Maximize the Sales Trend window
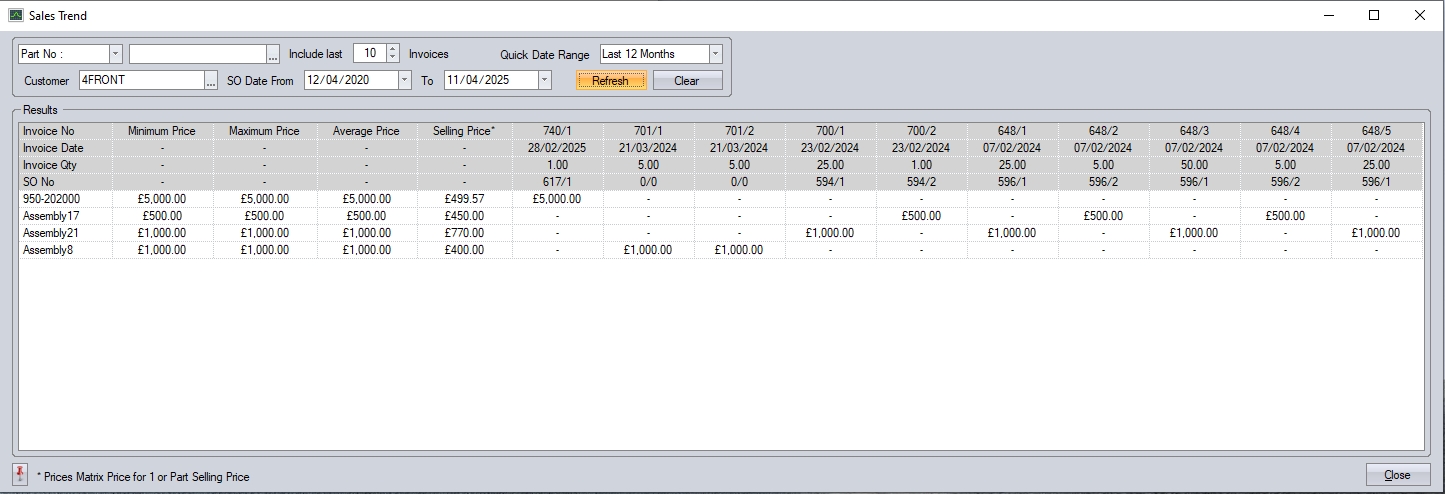This screenshot has width=1445, height=494. tap(1373, 16)
